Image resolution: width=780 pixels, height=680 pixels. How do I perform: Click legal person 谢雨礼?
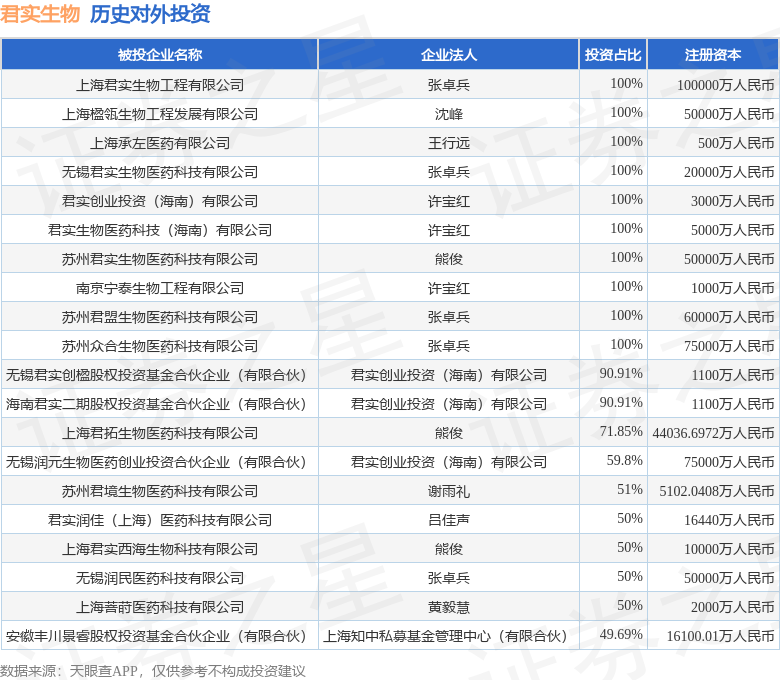pos(449,491)
